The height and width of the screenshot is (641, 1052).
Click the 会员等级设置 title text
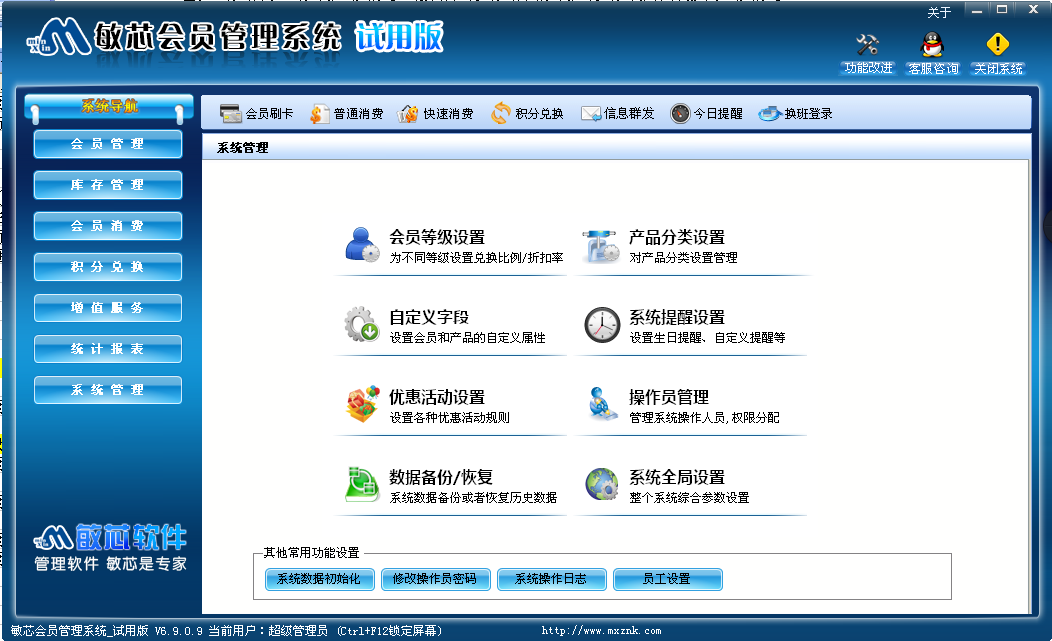click(x=437, y=238)
